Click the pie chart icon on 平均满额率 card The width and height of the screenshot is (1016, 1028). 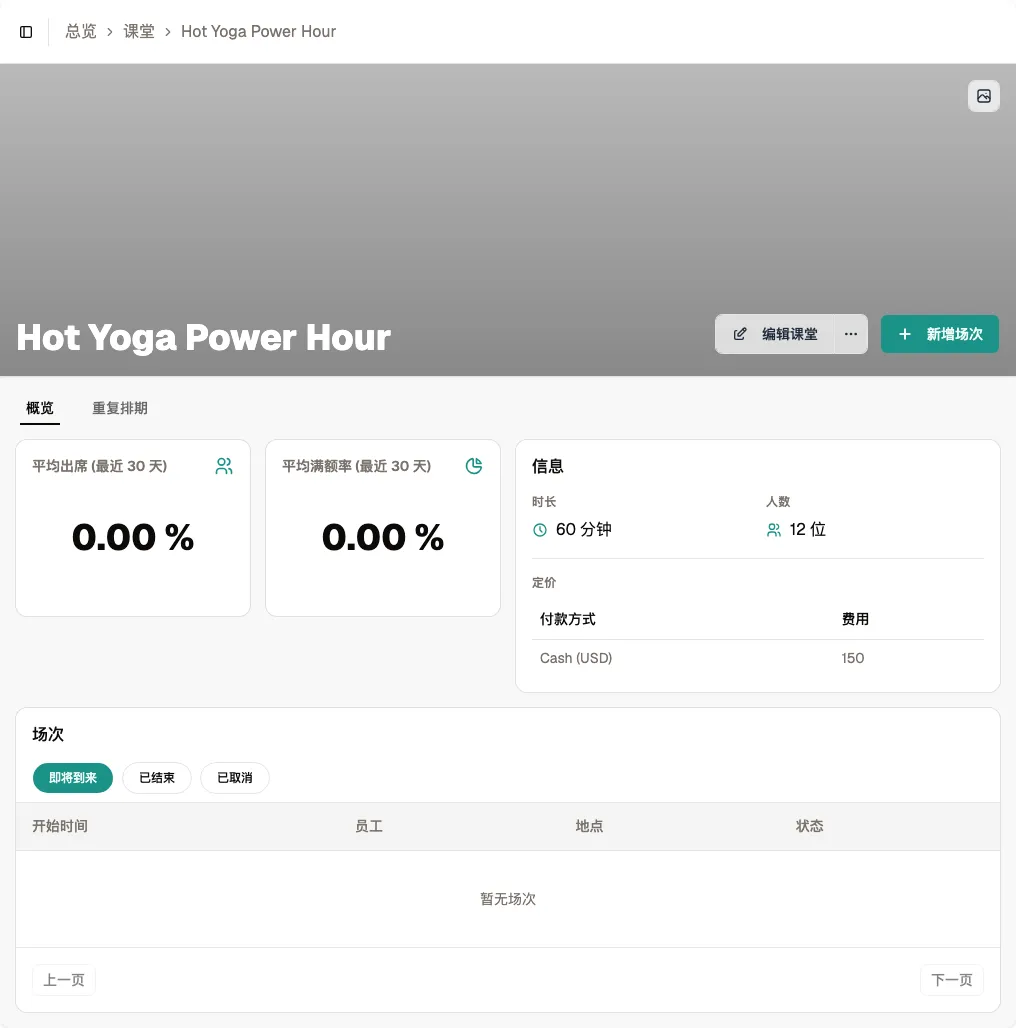473,466
